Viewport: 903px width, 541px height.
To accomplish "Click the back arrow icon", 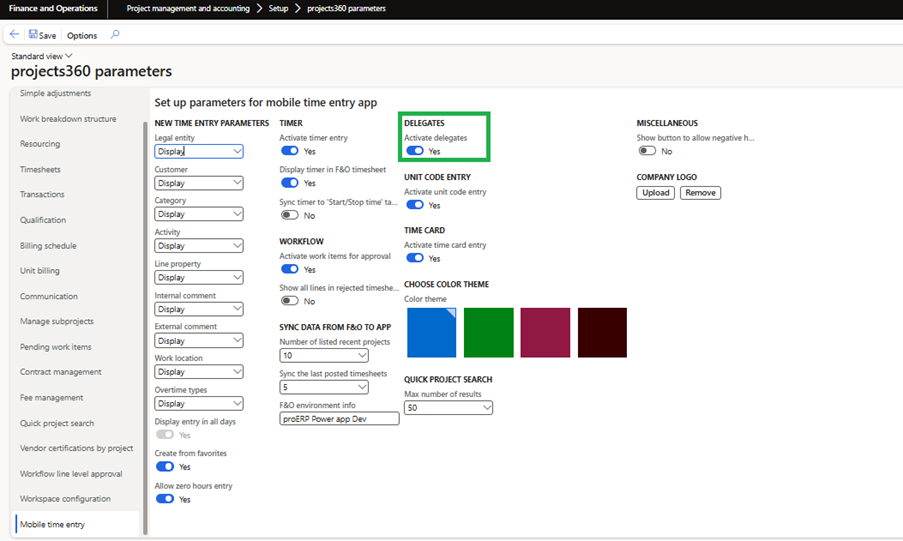I will coord(14,35).
